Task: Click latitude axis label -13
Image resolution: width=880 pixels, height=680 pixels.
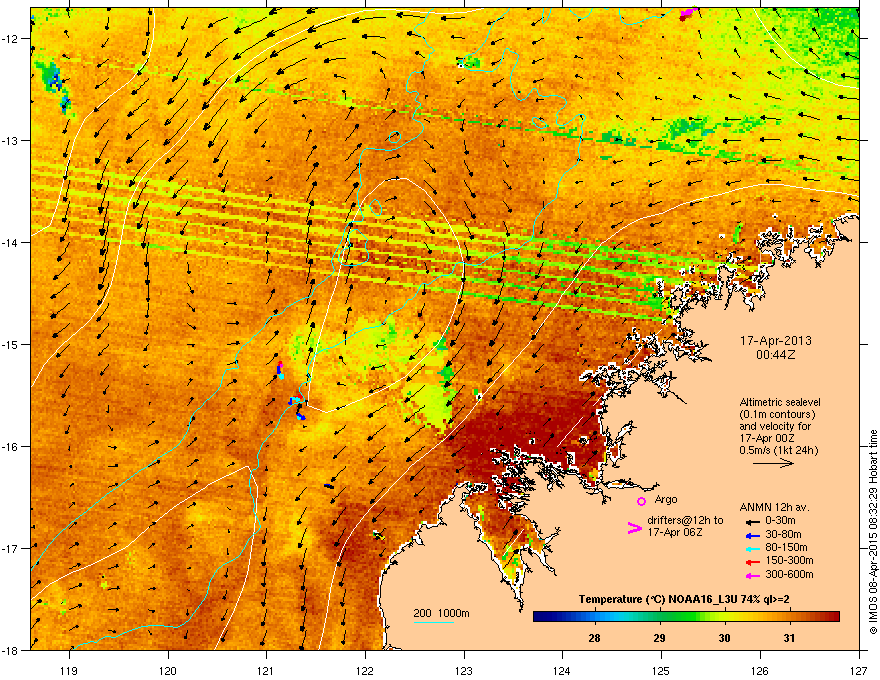Action: (x=10, y=140)
